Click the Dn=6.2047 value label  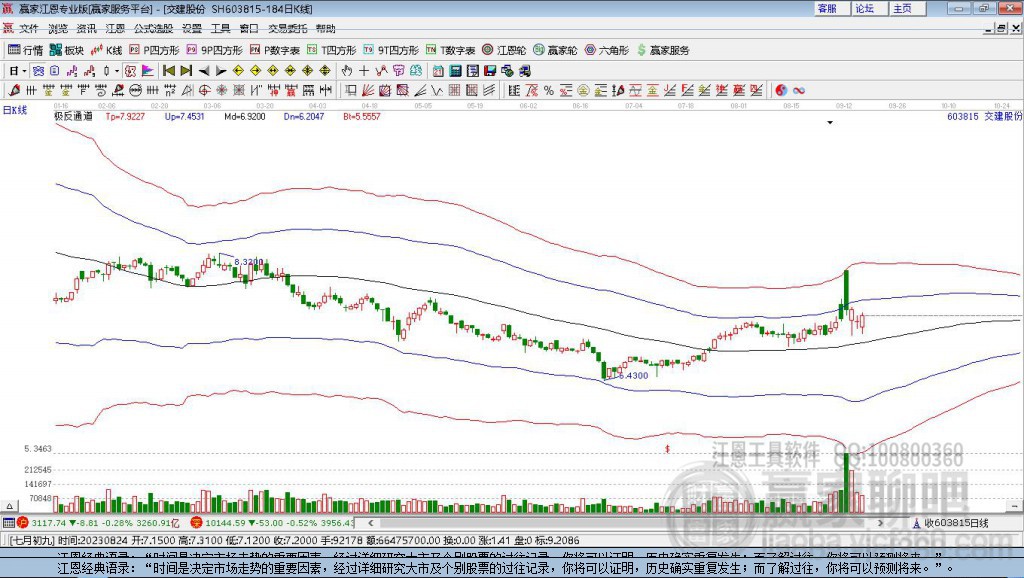(x=304, y=116)
